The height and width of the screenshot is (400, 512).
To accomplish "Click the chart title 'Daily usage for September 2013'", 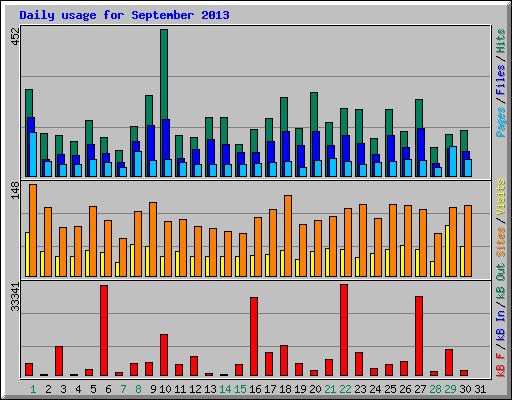I will click(x=124, y=15).
